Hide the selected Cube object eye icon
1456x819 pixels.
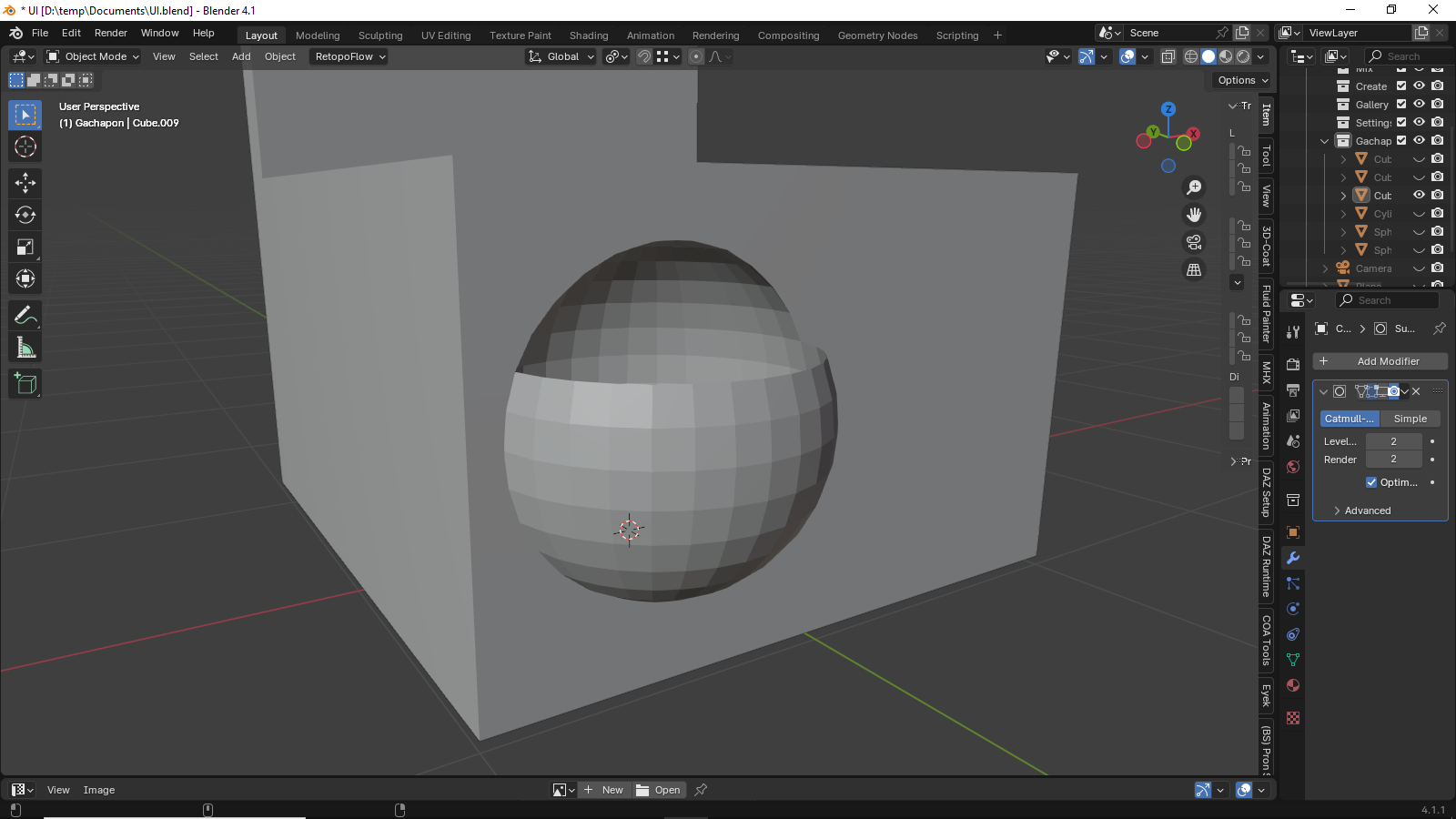[x=1419, y=196]
